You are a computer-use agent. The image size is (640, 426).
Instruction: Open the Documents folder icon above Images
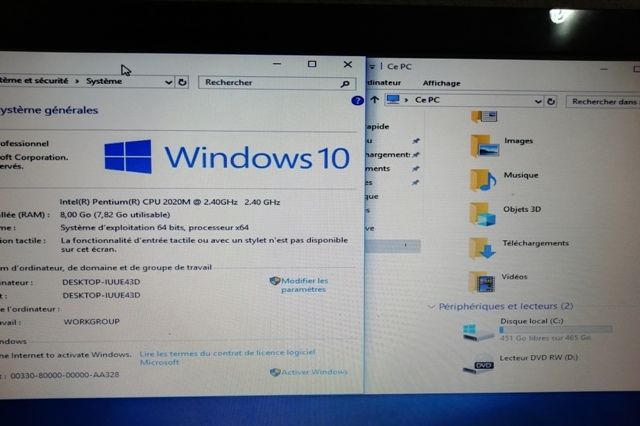pyautogui.click(x=484, y=117)
